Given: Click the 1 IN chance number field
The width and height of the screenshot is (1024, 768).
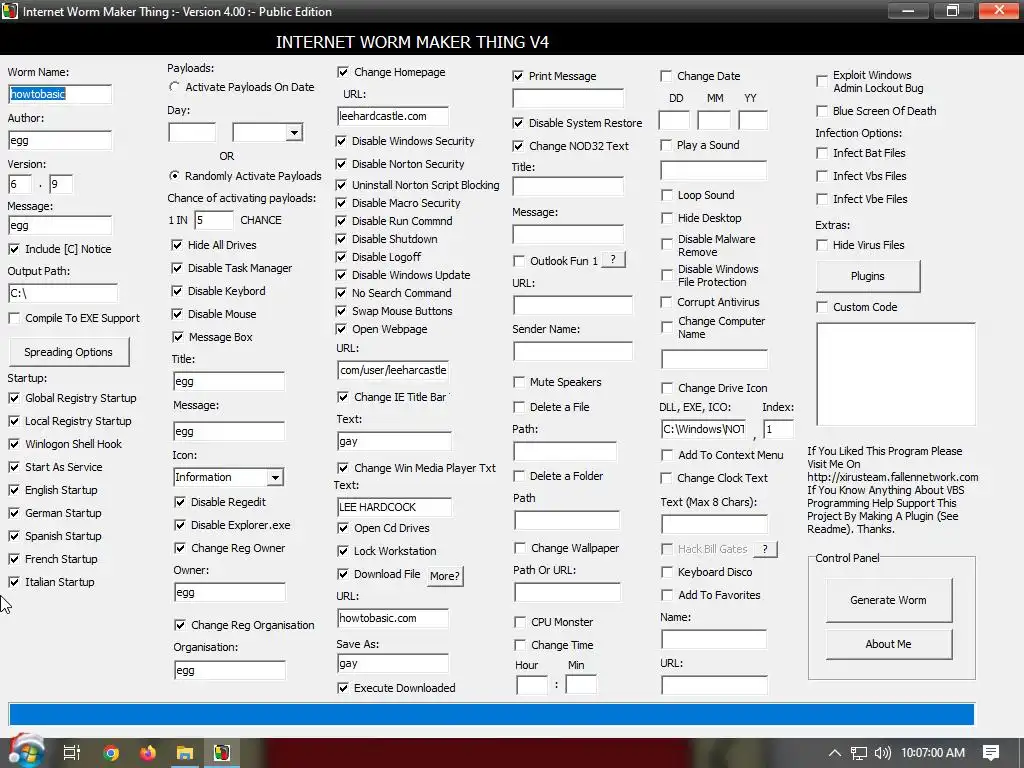Looking at the screenshot, I should click(x=214, y=220).
